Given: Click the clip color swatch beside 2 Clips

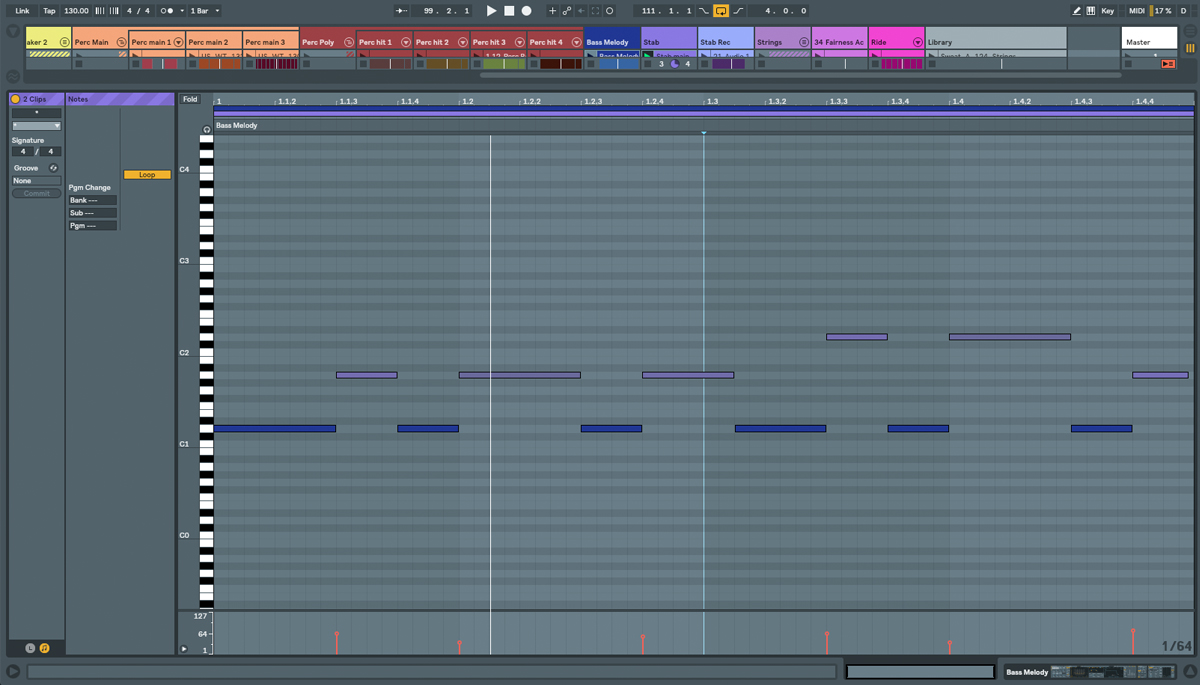Looking at the screenshot, I should pyautogui.click(x=15, y=100).
